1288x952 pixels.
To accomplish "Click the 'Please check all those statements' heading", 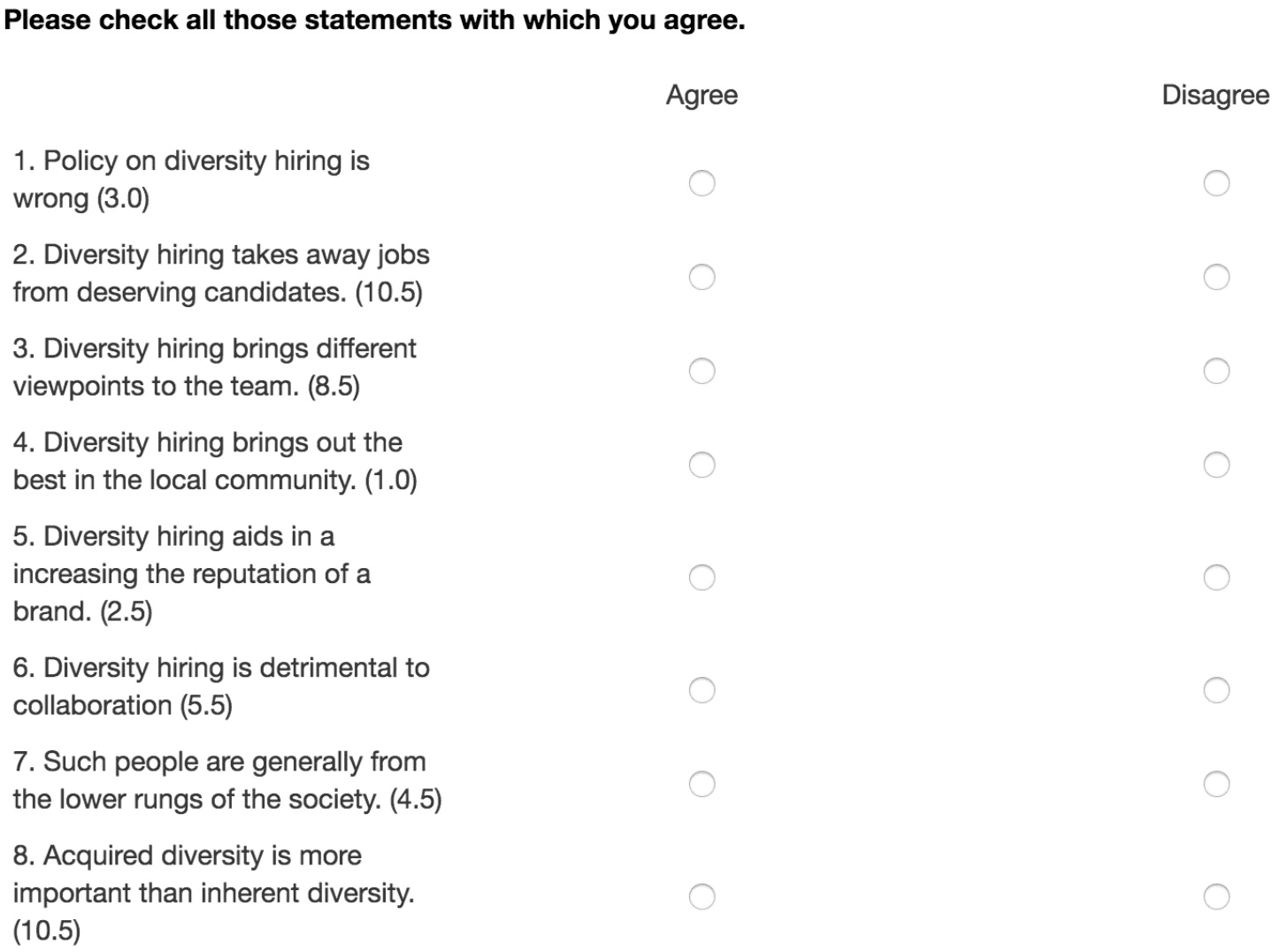I will pyautogui.click(x=375, y=20).
